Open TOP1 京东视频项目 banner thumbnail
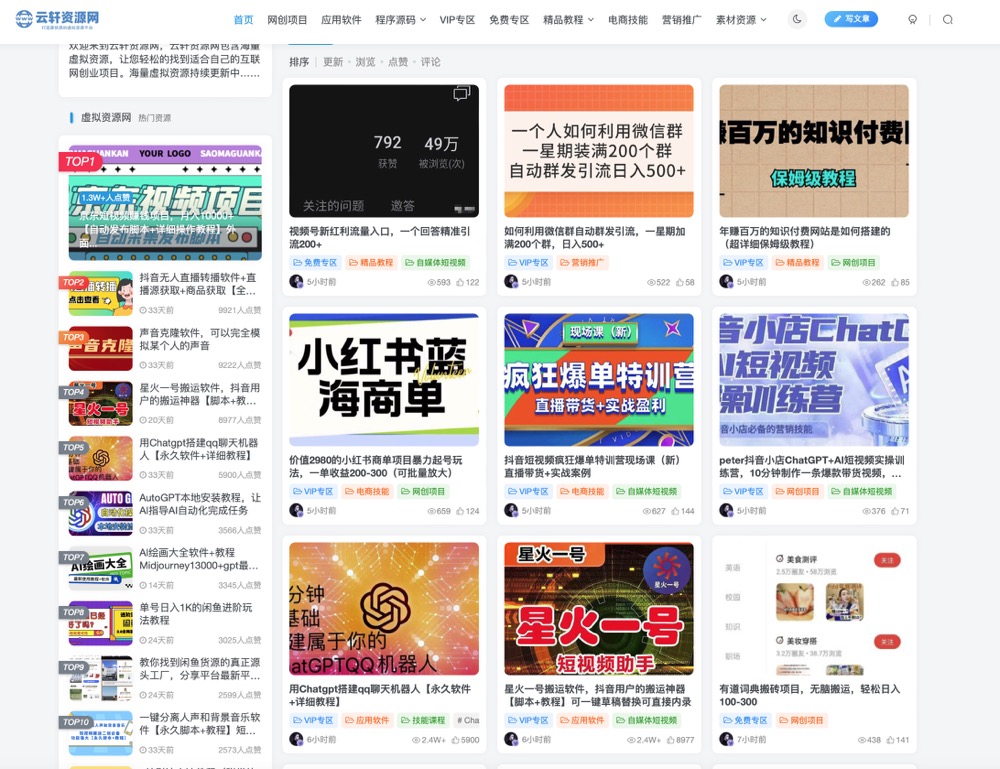 pos(165,203)
